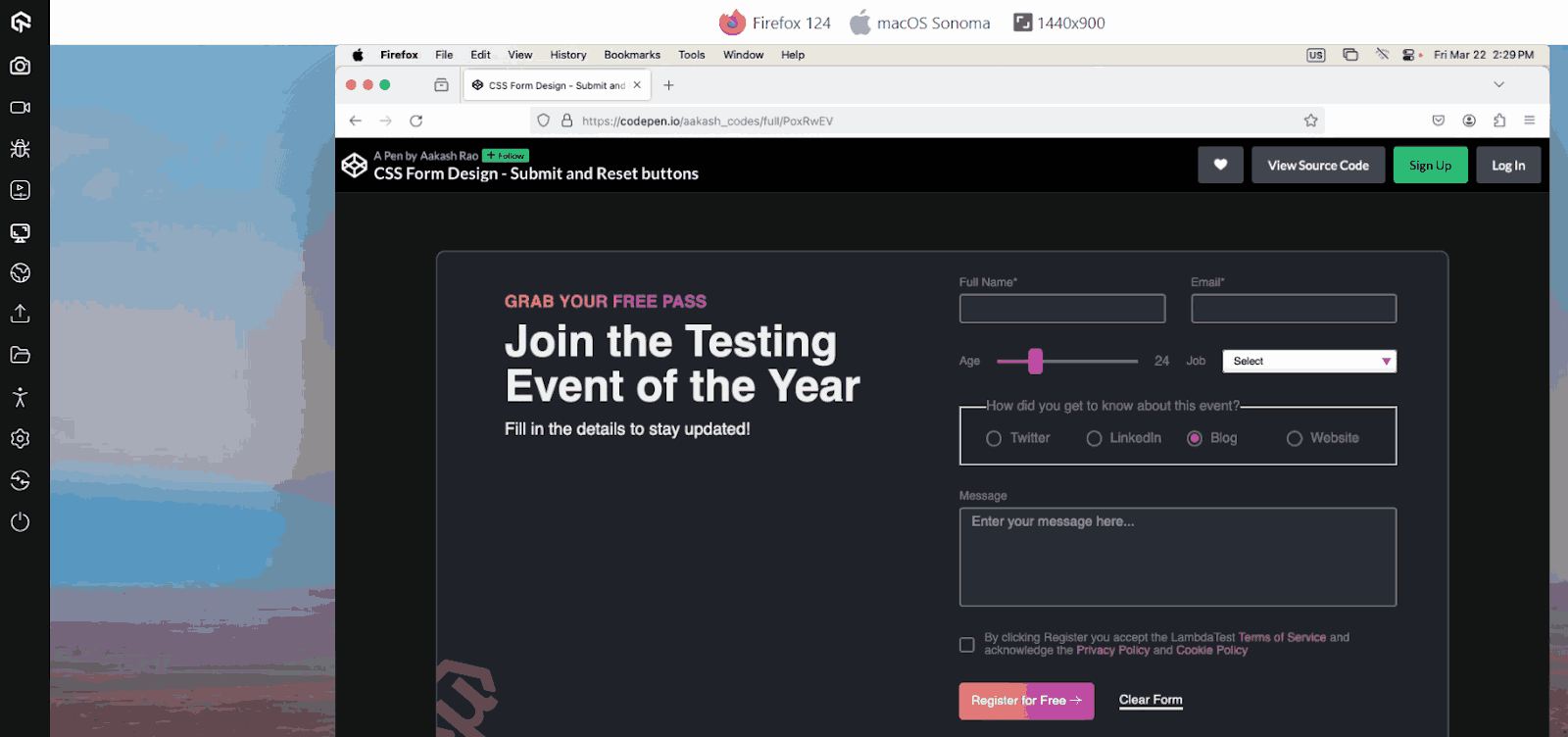Click the Clear Form link
The width and height of the screenshot is (1568, 737).
click(x=1151, y=700)
